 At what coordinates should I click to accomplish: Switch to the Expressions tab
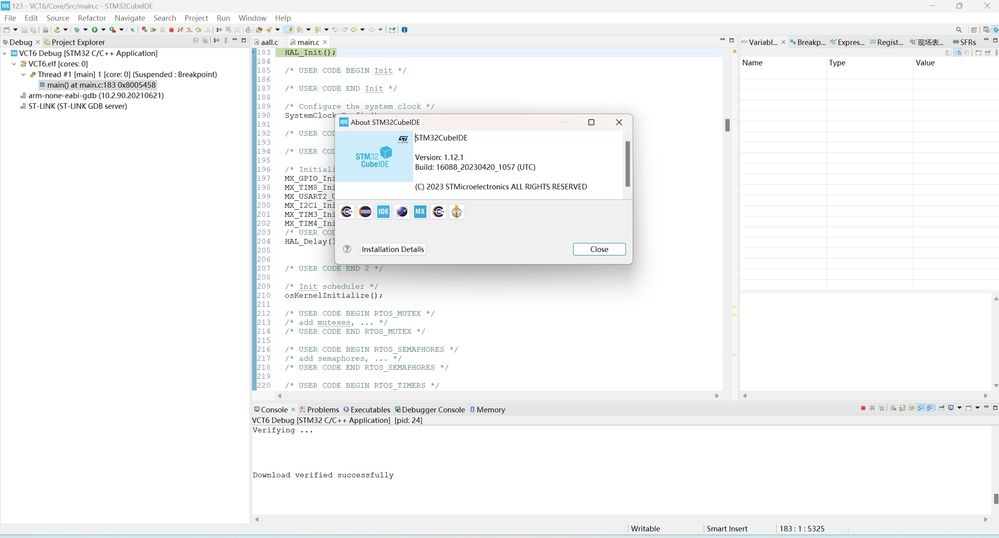[x=847, y=42]
